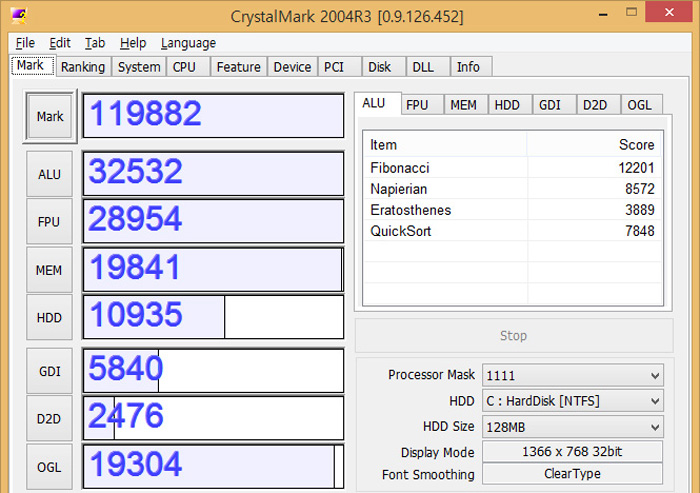Click the Fibonacci score 12201

click(x=636, y=168)
